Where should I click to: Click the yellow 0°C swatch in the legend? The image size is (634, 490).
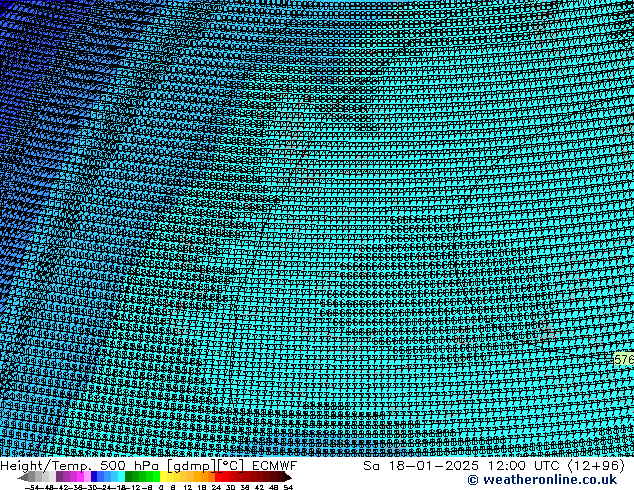[164, 477]
